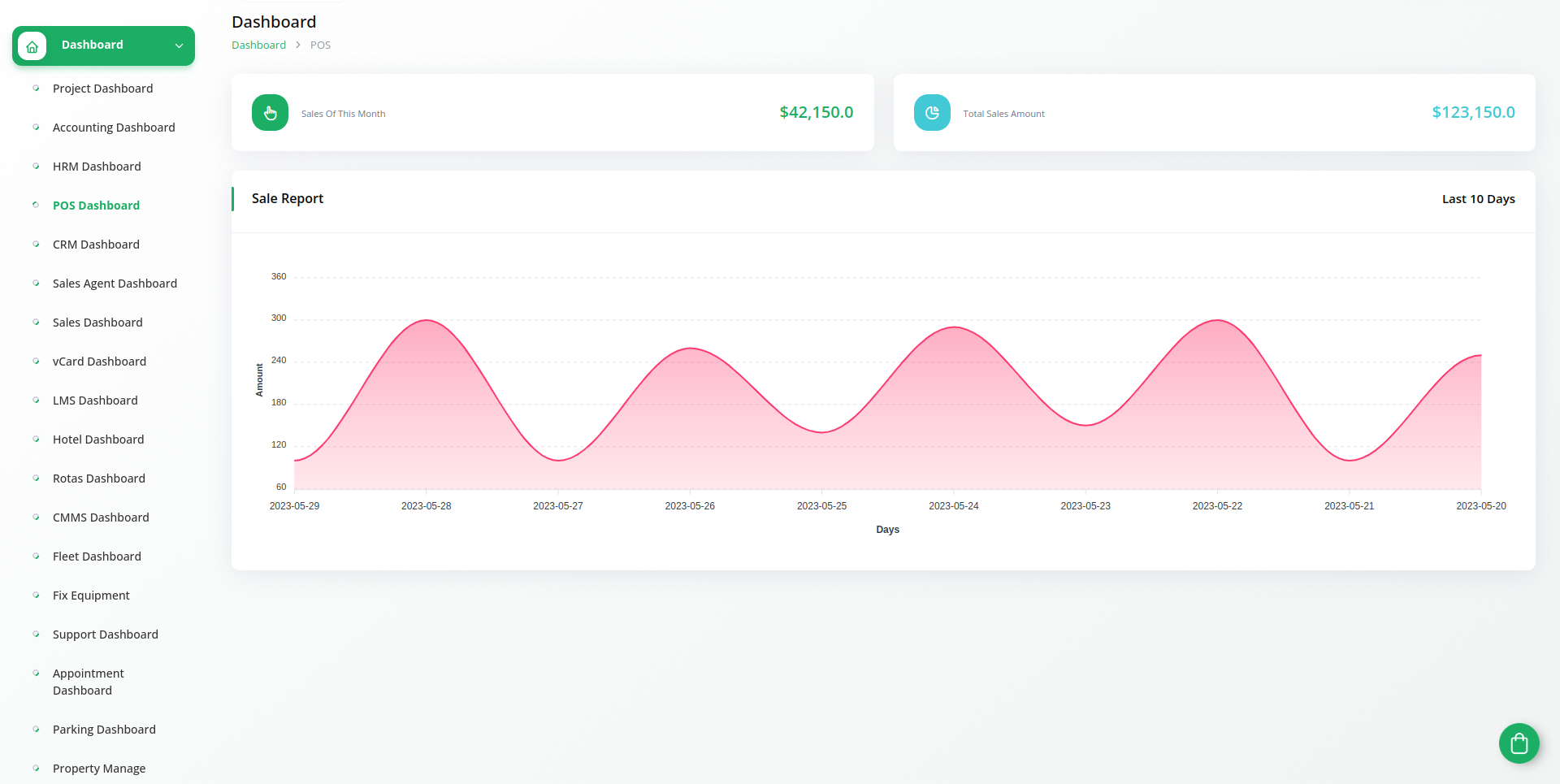Open CRM Dashboard
The height and width of the screenshot is (784, 1560).
pos(96,245)
